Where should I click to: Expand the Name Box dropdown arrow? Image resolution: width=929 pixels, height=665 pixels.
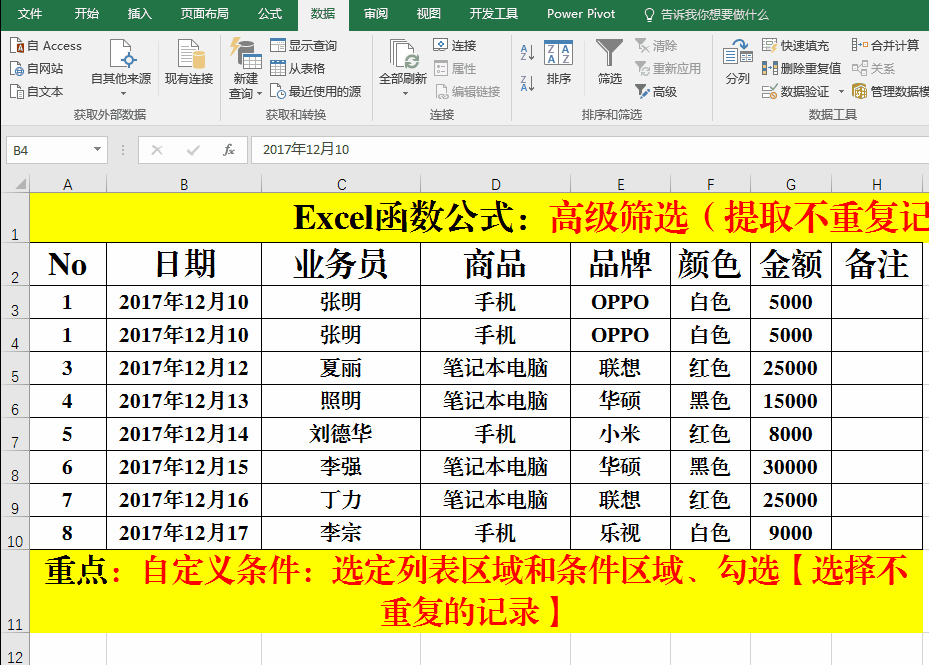[x=98, y=150]
